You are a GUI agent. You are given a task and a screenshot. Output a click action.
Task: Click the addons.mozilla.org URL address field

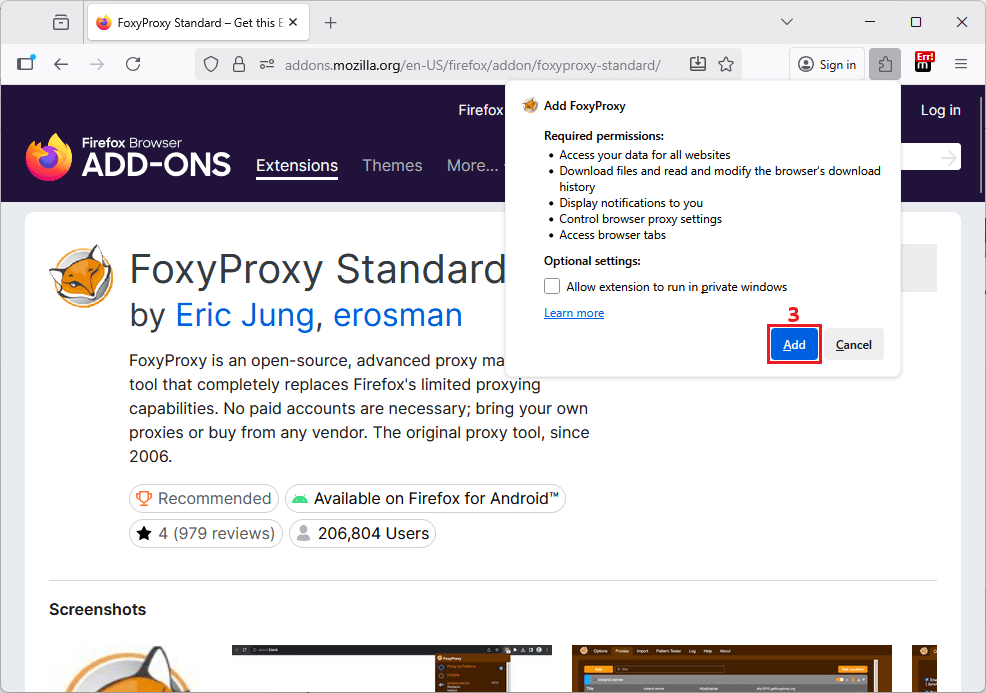tap(472, 65)
